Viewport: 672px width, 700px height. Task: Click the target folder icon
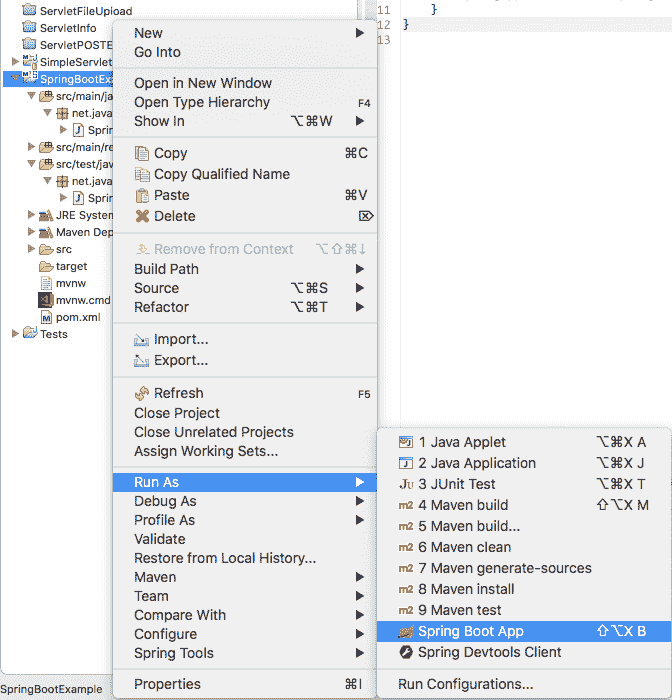pyautogui.click(x=46, y=267)
